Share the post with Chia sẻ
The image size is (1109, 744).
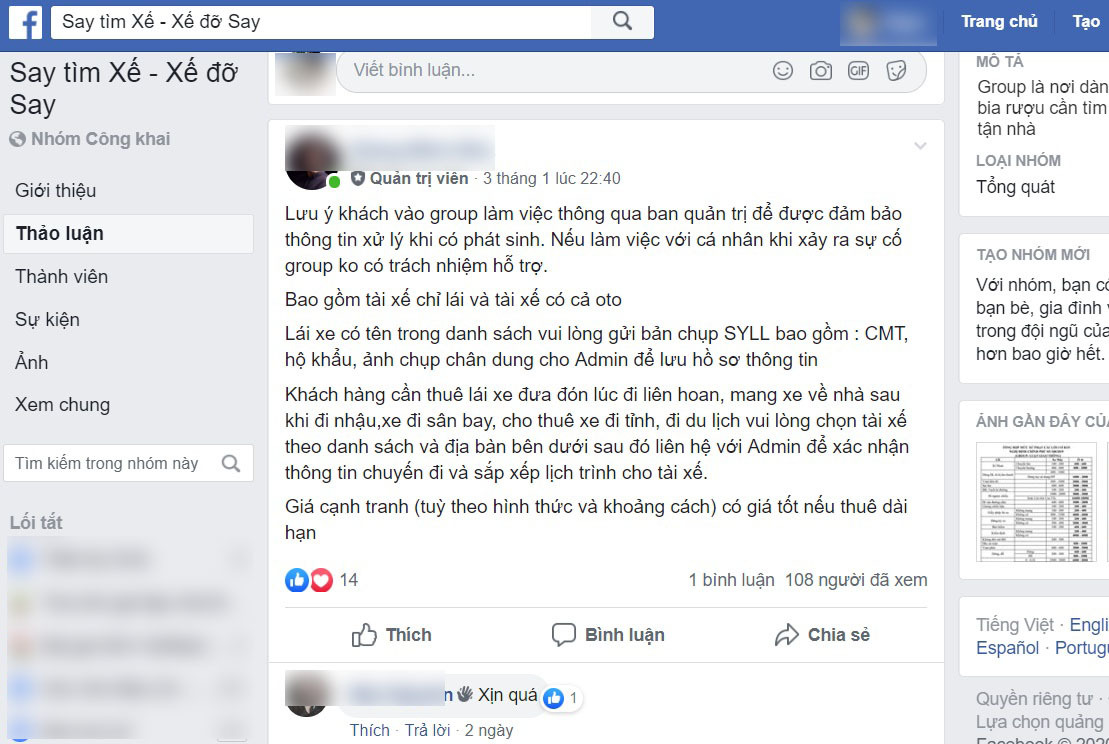click(822, 635)
